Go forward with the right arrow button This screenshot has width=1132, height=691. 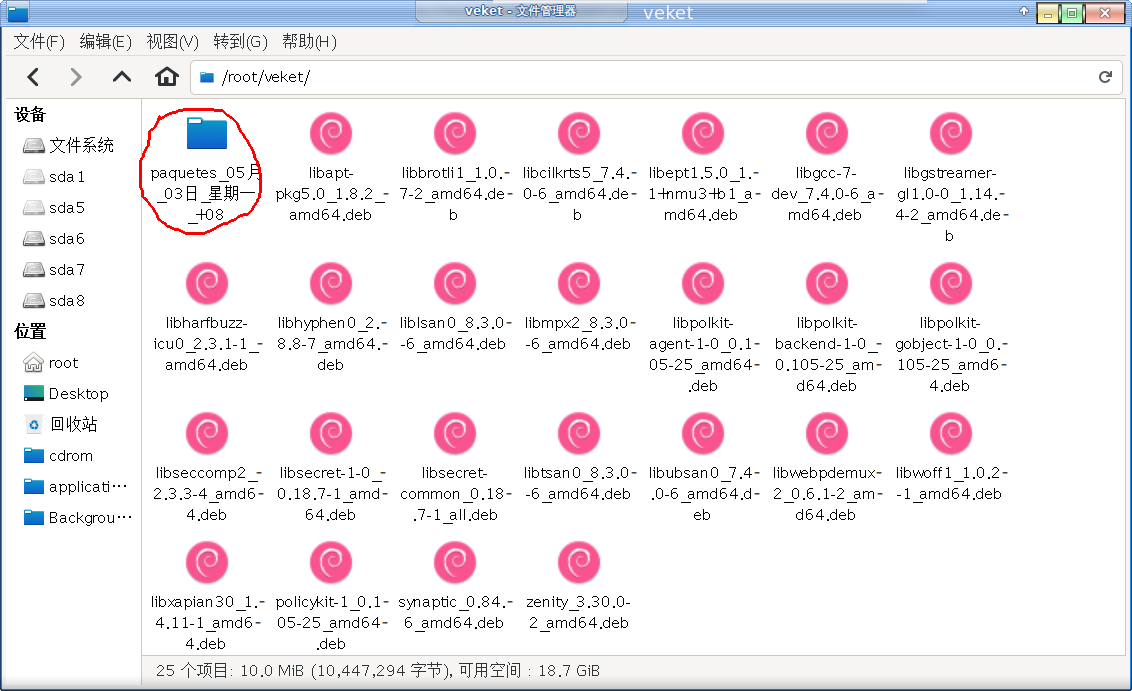[x=76, y=77]
